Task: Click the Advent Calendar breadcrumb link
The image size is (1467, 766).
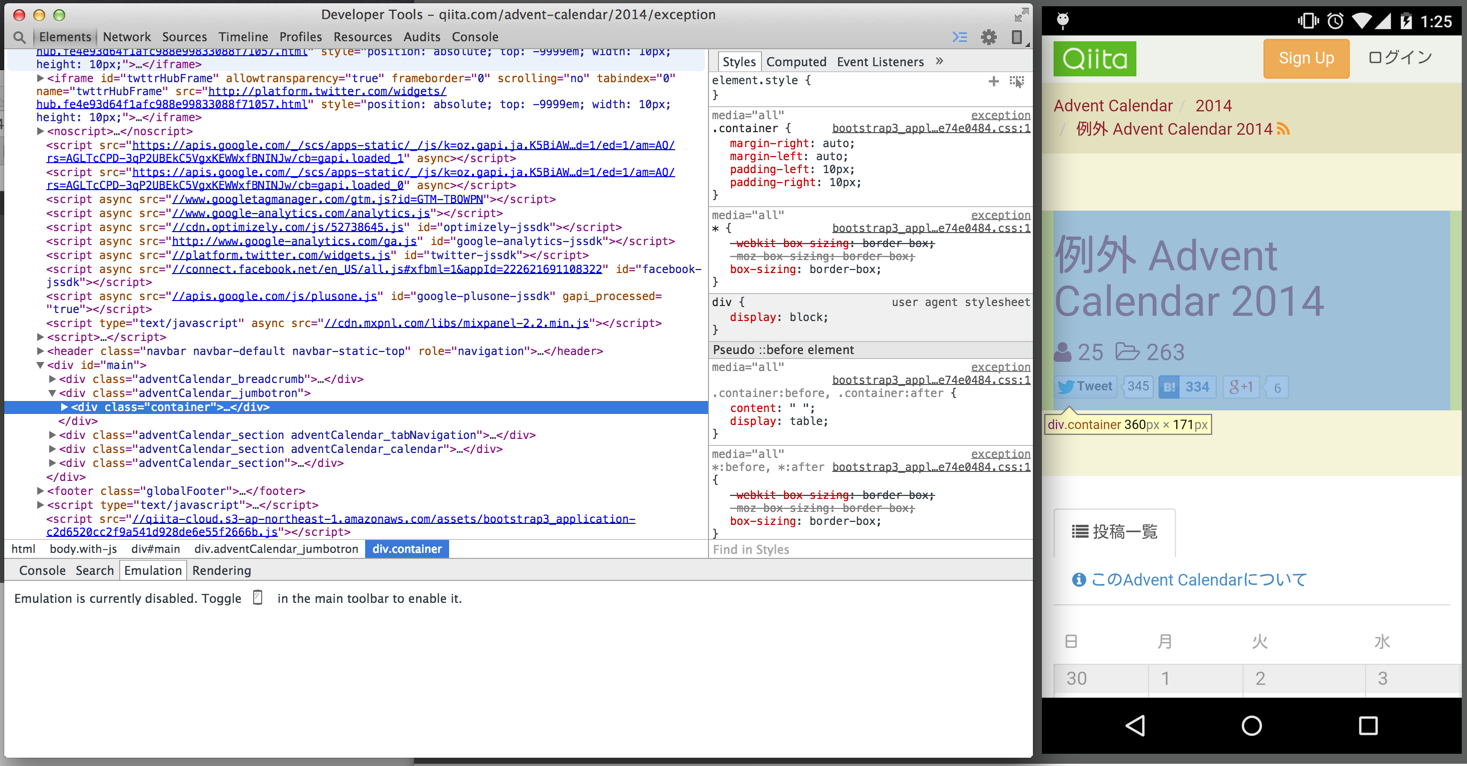Action: tap(1113, 105)
